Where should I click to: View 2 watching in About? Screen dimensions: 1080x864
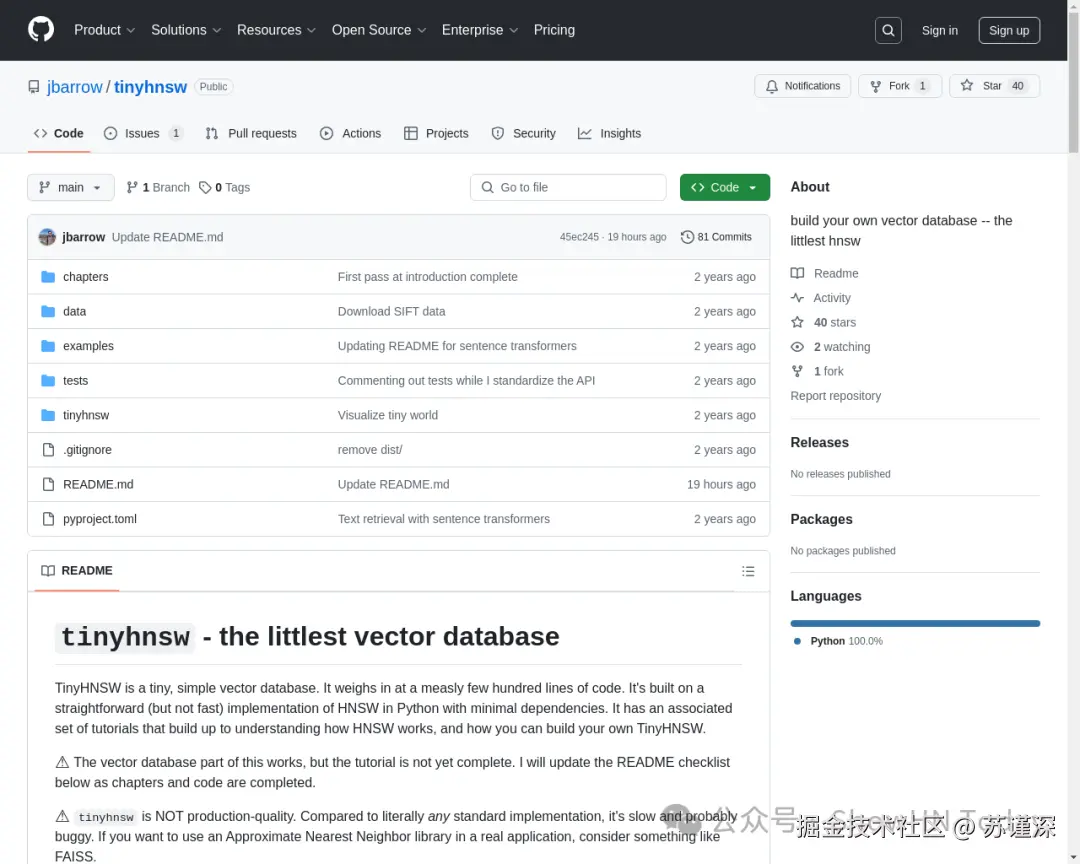click(830, 347)
